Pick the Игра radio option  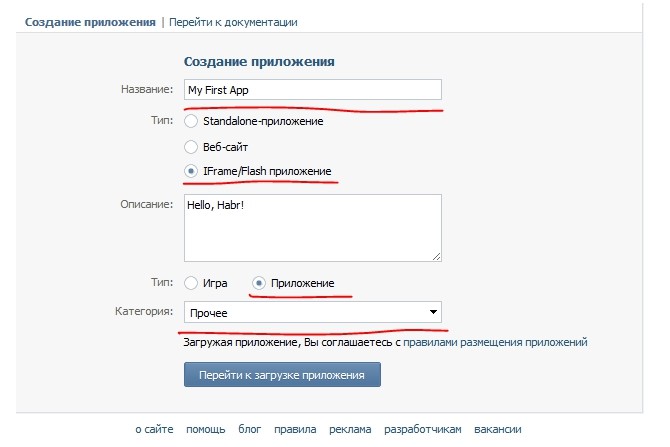192,284
